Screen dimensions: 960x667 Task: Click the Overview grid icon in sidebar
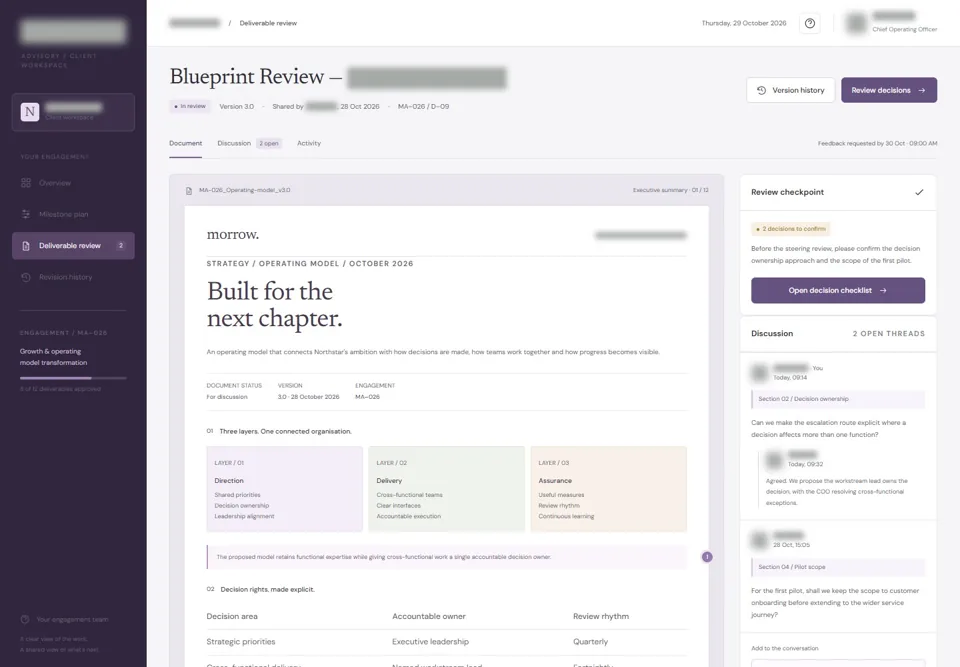pyautogui.click(x=26, y=183)
